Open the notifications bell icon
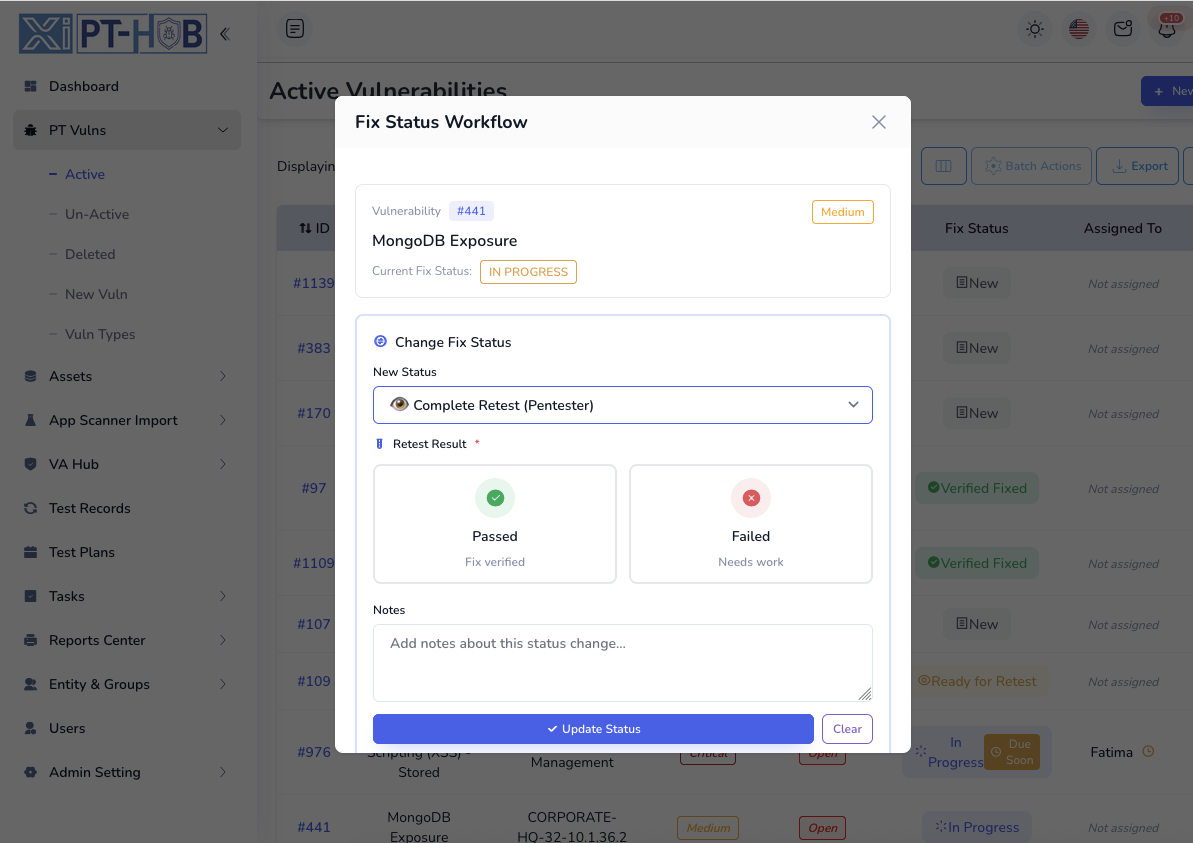Screen dimensions: 1193x843 point(1166,29)
